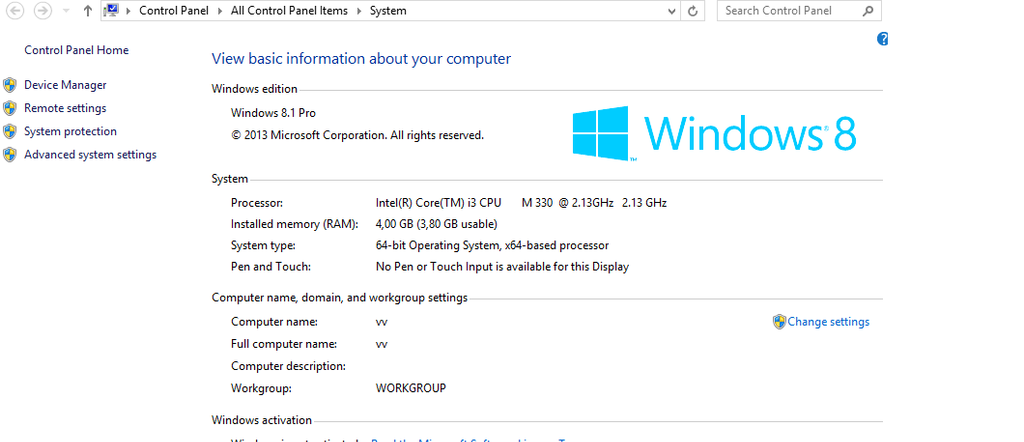Click the Windows activation section heading

pos(262,420)
